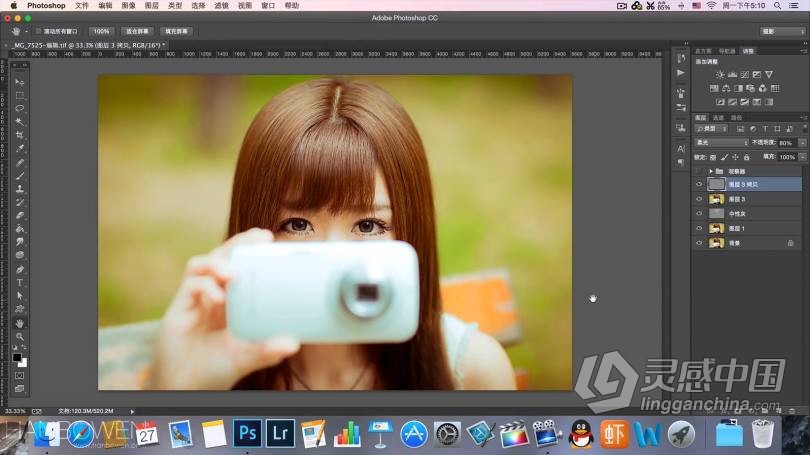Viewport: 810px width, 455px height.
Task: Add Vibrance adjustment
Action: (x=769, y=75)
